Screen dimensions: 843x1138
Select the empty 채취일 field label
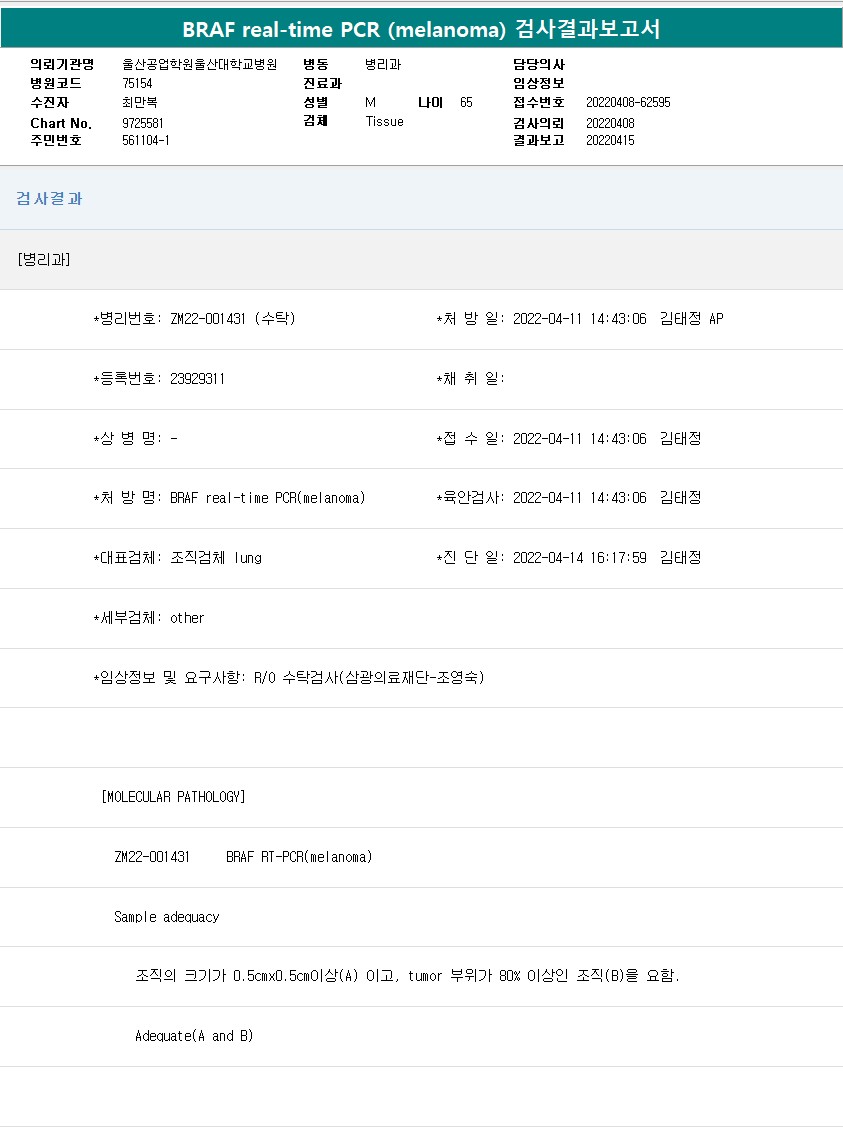(x=470, y=378)
